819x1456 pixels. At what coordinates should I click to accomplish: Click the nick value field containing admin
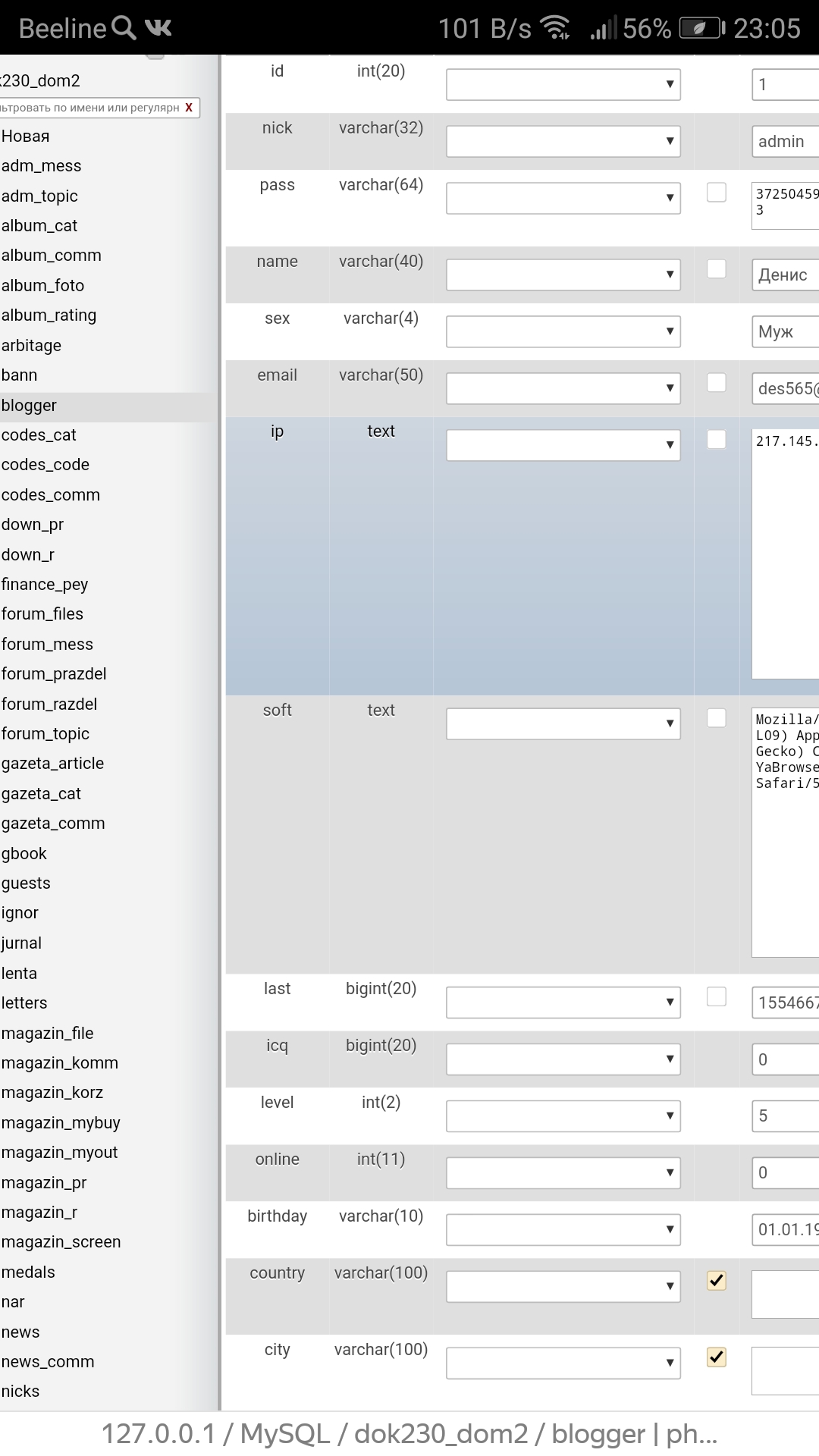coord(784,142)
